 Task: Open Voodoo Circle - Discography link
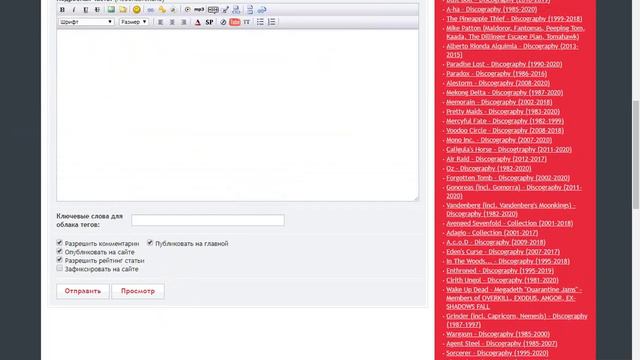505,130
